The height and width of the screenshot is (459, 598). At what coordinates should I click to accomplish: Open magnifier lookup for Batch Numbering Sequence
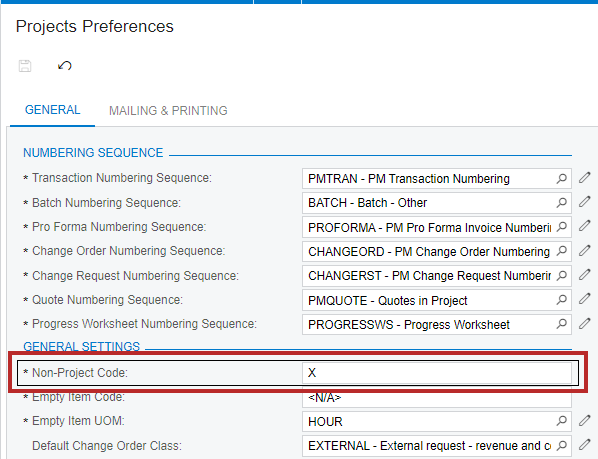[561, 202]
